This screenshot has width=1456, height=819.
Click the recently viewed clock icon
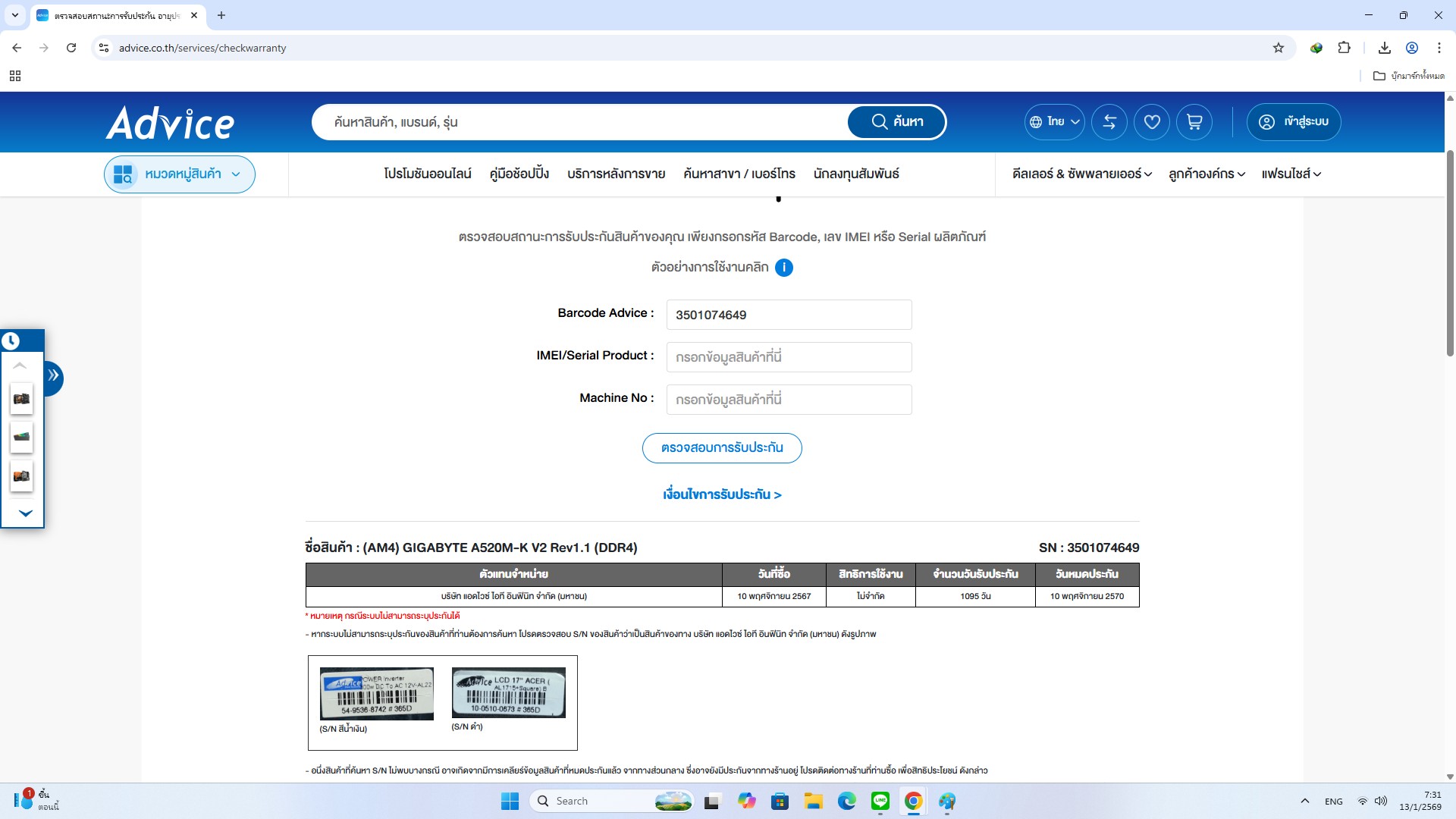click(x=11, y=341)
